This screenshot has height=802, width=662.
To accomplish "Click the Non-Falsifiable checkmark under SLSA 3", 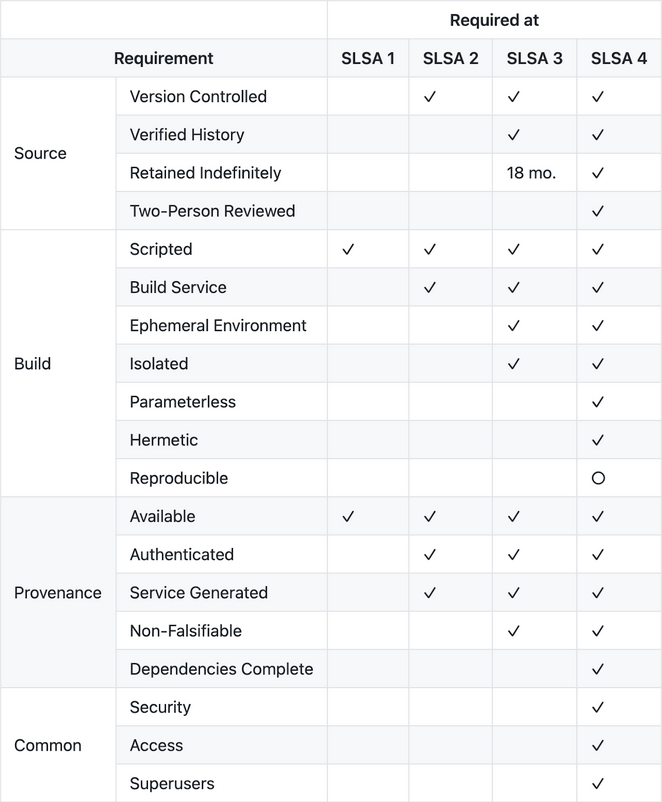I will pos(514,631).
